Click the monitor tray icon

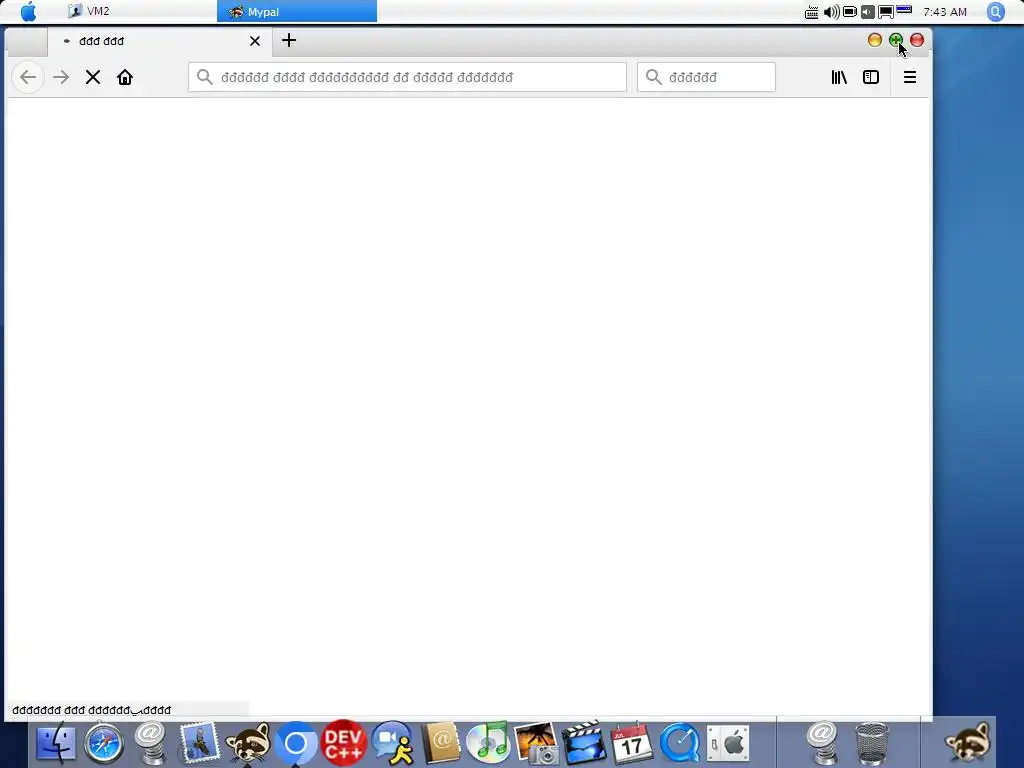(x=886, y=12)
